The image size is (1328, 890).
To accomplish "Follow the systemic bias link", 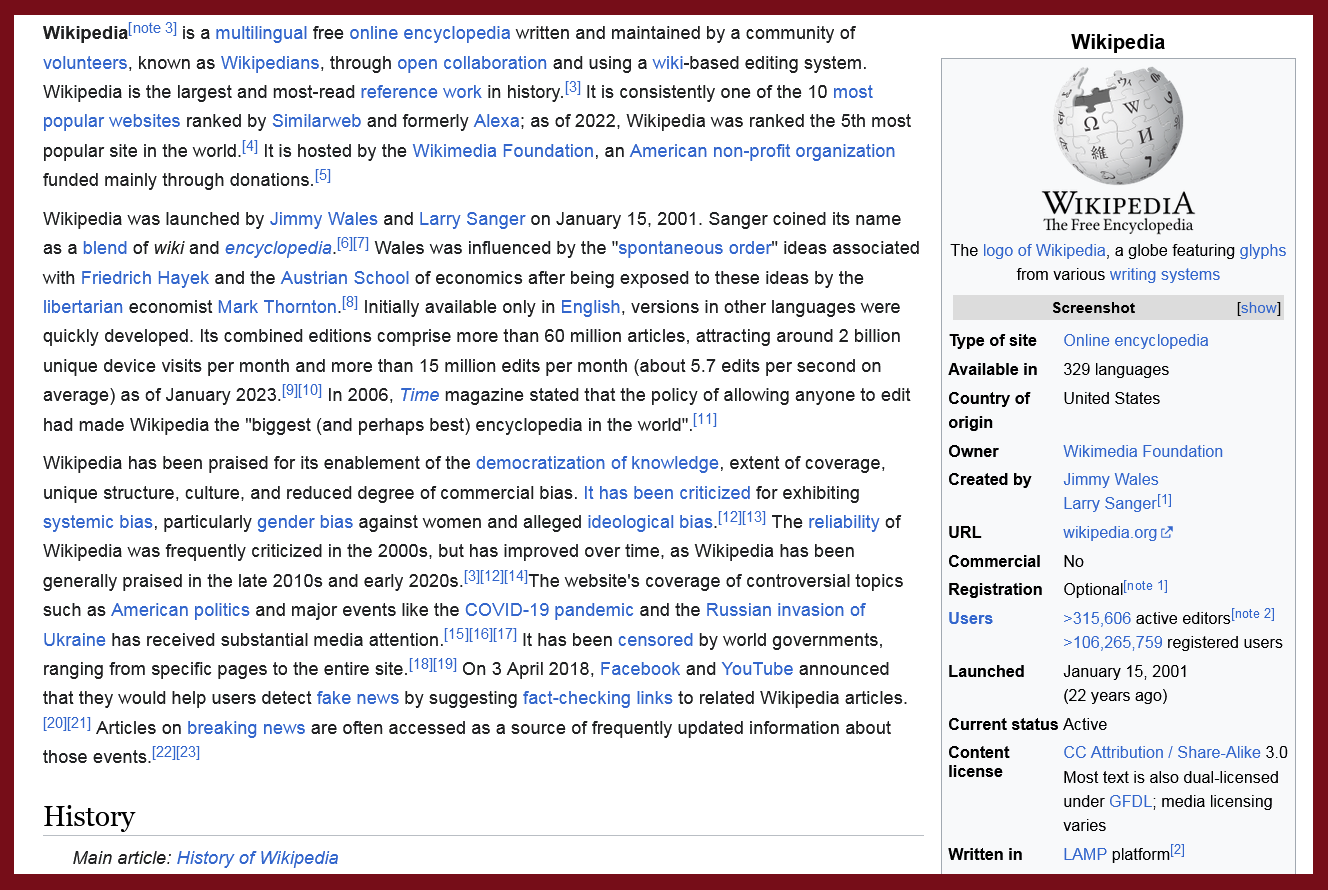I will (98, 522).
